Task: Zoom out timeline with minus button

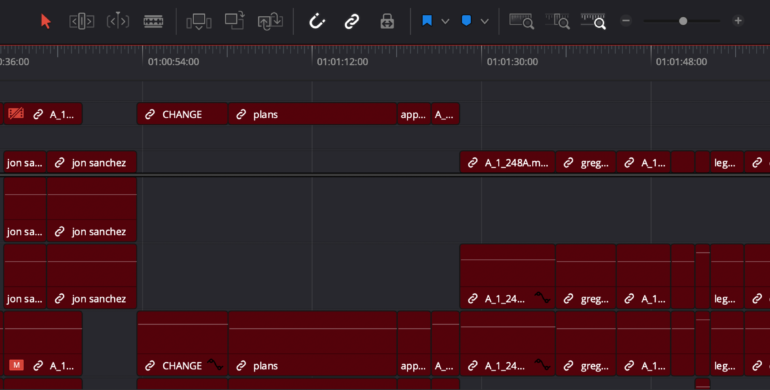Action: coord(626,21)
